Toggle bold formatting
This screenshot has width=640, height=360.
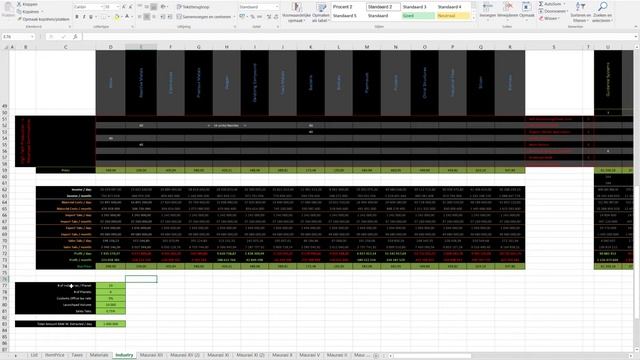coord(77,17)
